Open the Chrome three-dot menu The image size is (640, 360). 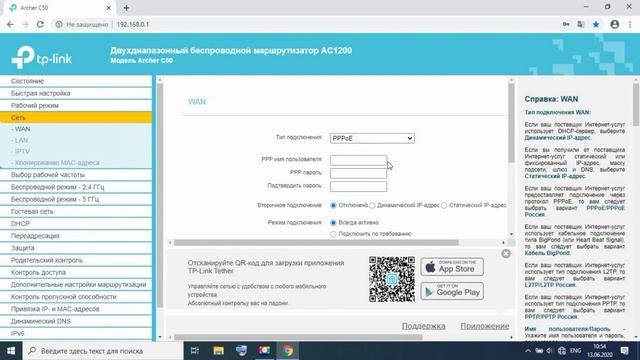630,24
